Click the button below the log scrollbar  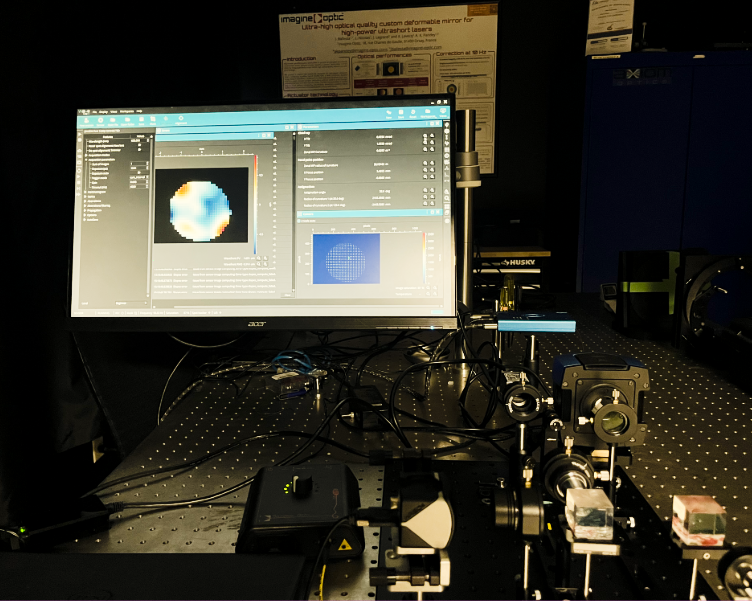pyautogui.click(x=290, y=293)
